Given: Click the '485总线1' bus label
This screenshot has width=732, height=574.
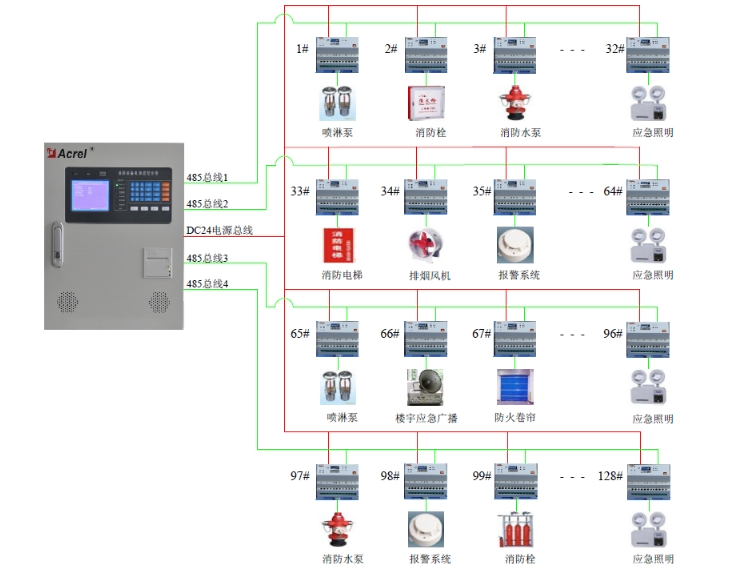Looking at the screenshot, I should [x=207, y=177].
